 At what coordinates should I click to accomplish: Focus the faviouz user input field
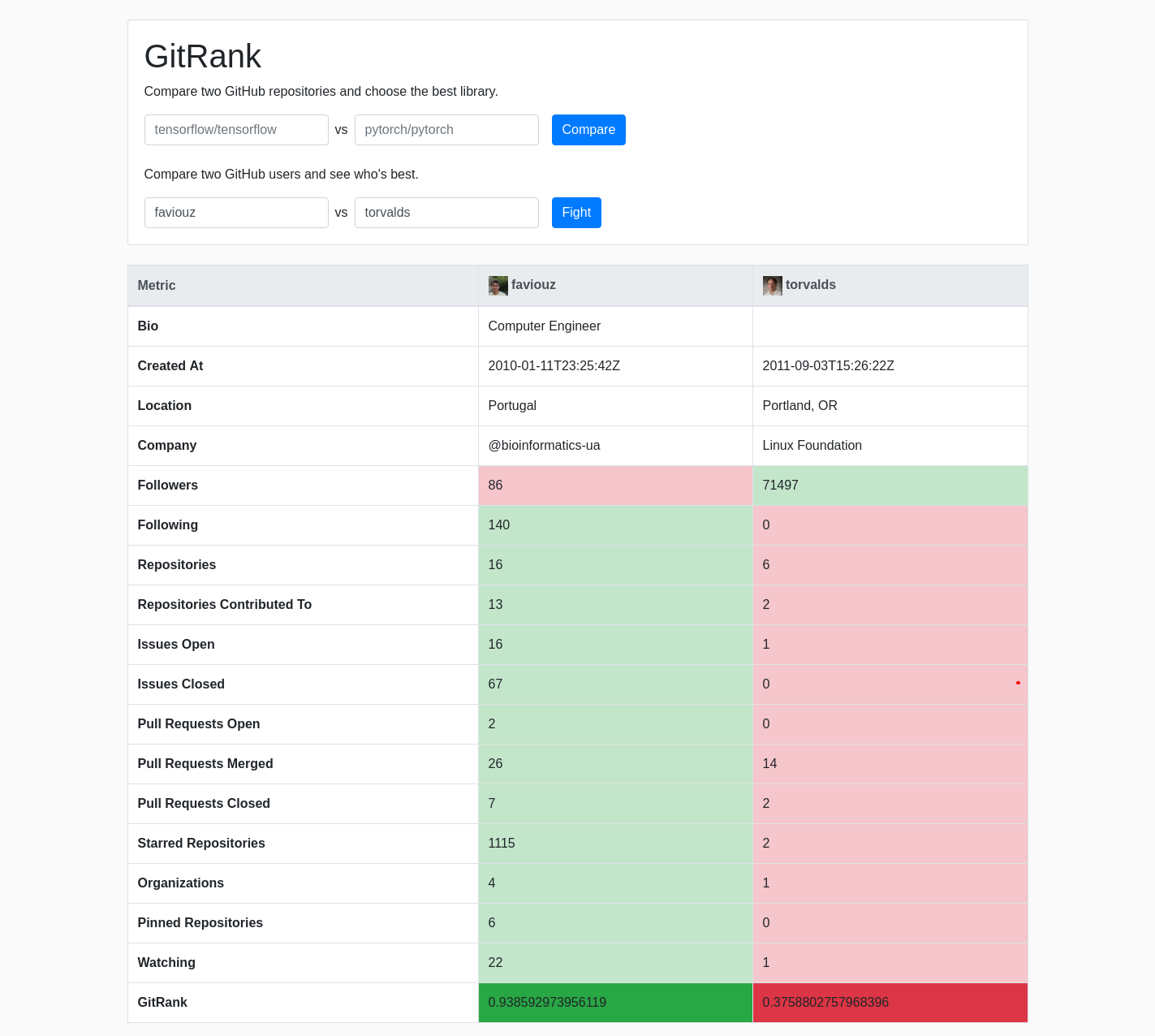tap(236, 213)
